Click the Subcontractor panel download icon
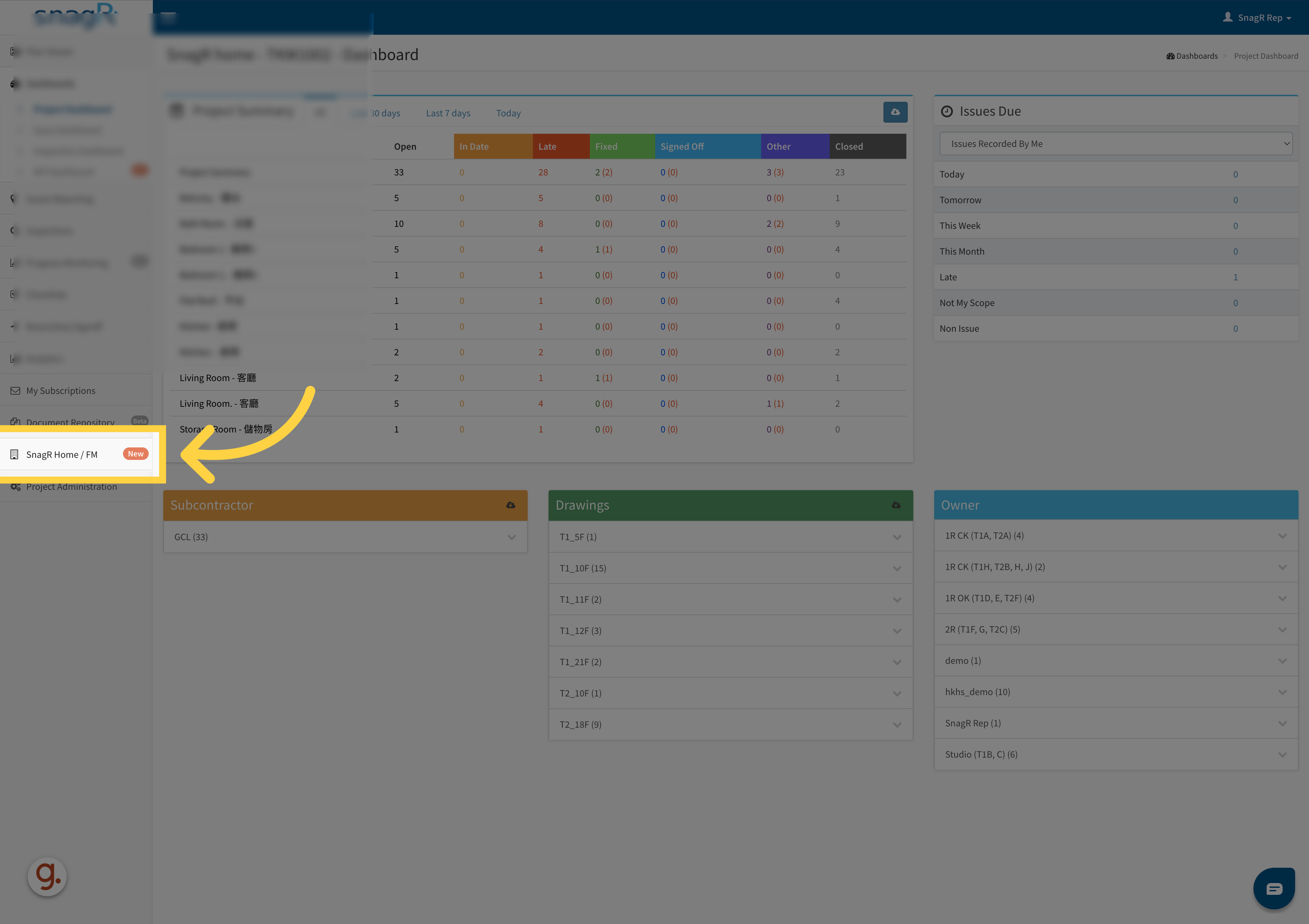Image resolution: width=1309 pixels, height=924 pixels. (511, 505)
